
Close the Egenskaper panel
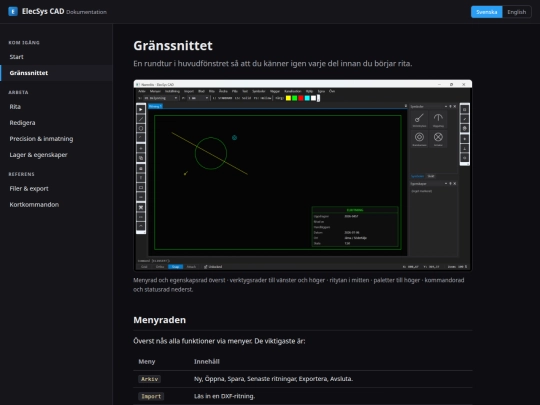point(455,184)
